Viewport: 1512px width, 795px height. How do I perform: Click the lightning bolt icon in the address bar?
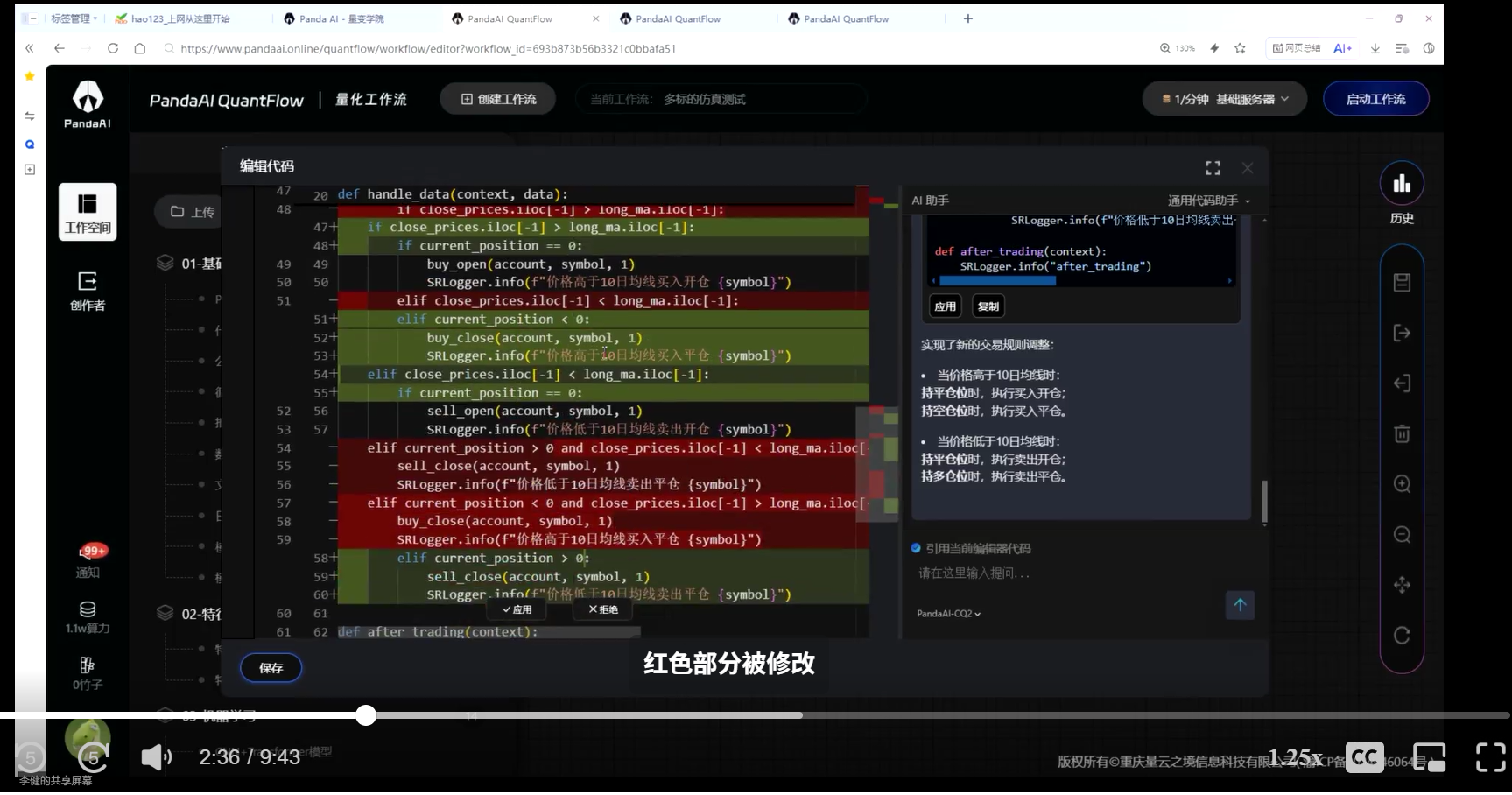(x=1214, y=48)
